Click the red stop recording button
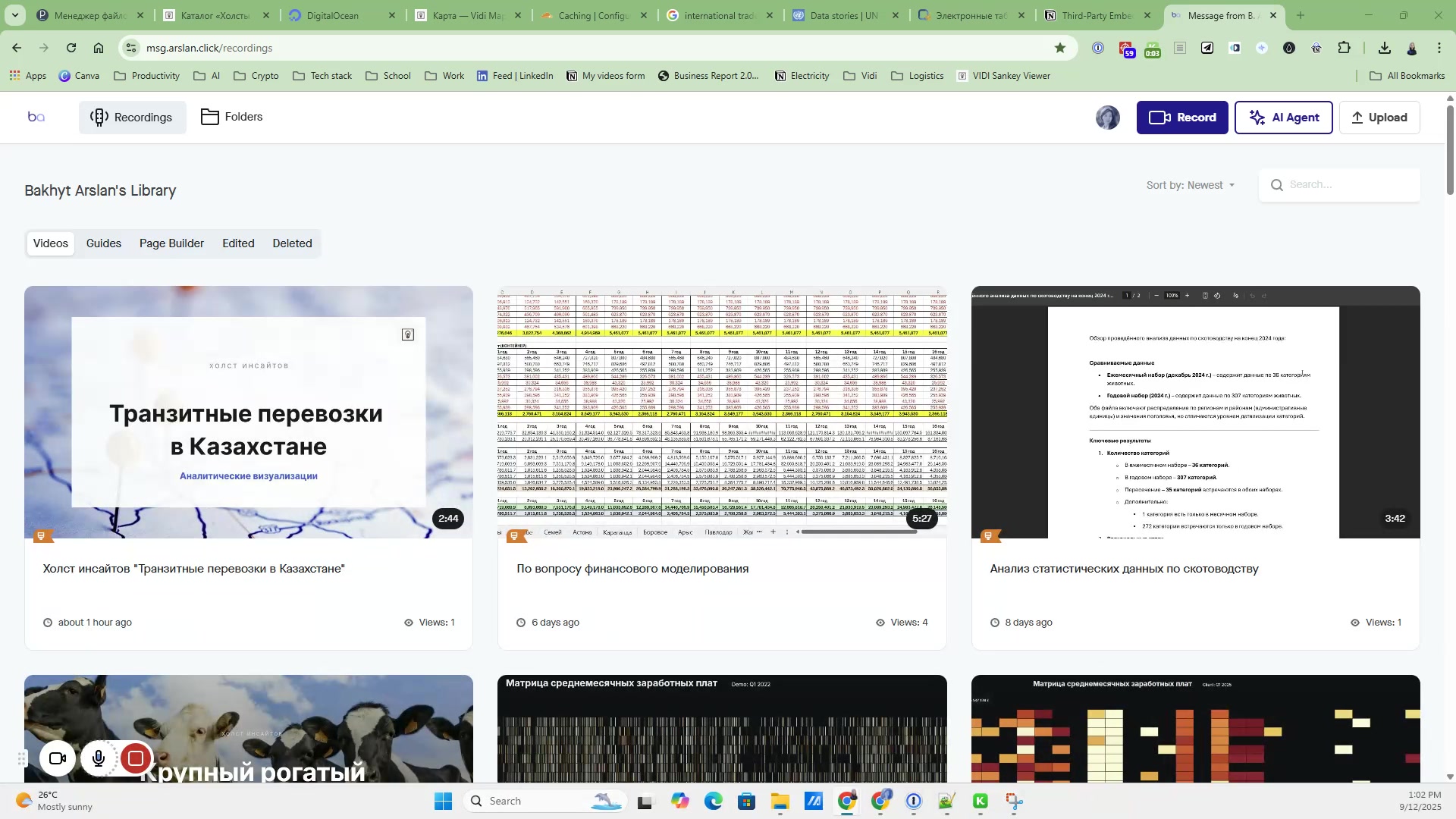This screenshot has height=819, width=1456. click(x=136, y=758)
